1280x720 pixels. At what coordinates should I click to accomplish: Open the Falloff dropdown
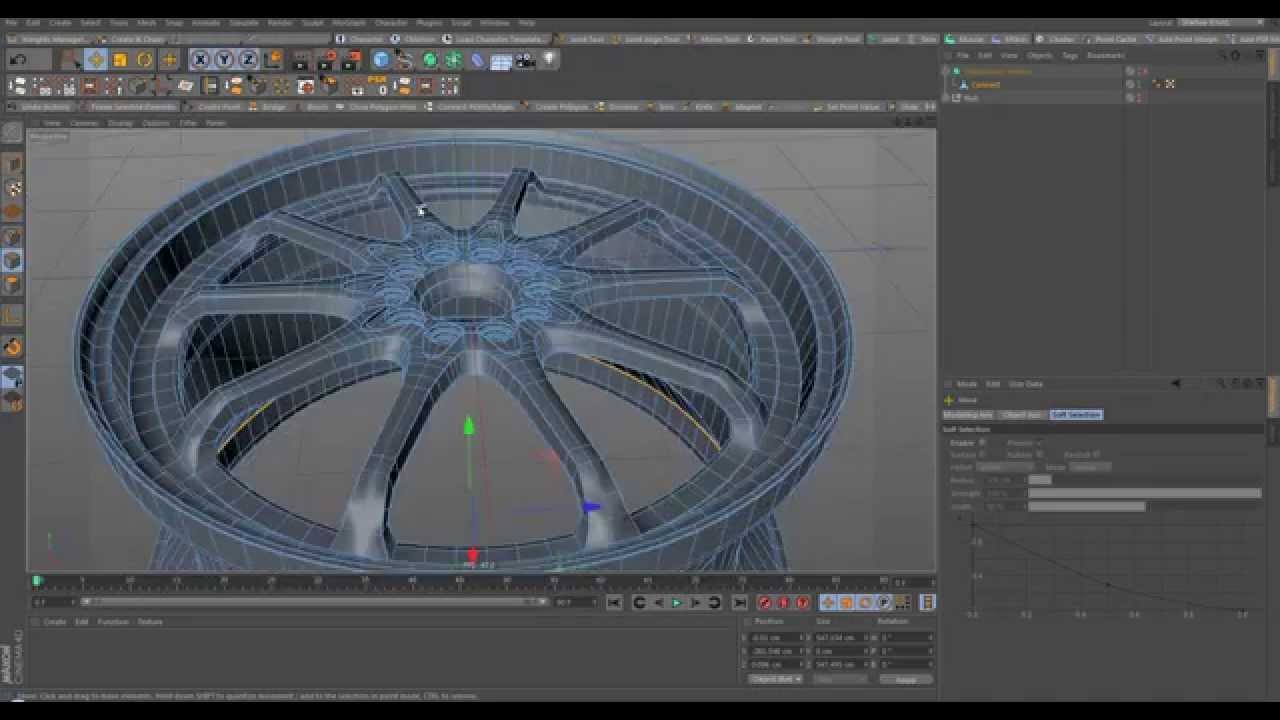1005,467
